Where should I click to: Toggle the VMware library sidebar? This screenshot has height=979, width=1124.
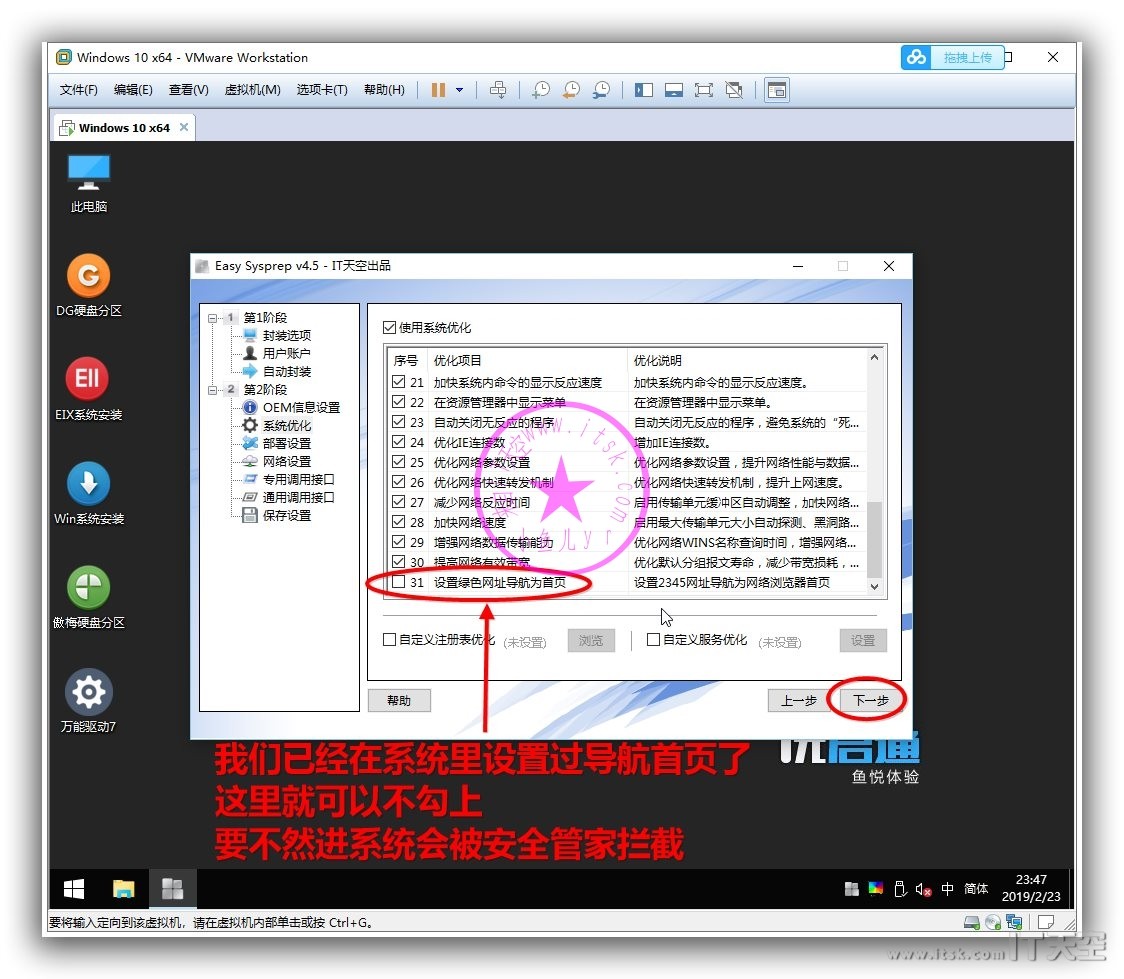click(644, 90)
